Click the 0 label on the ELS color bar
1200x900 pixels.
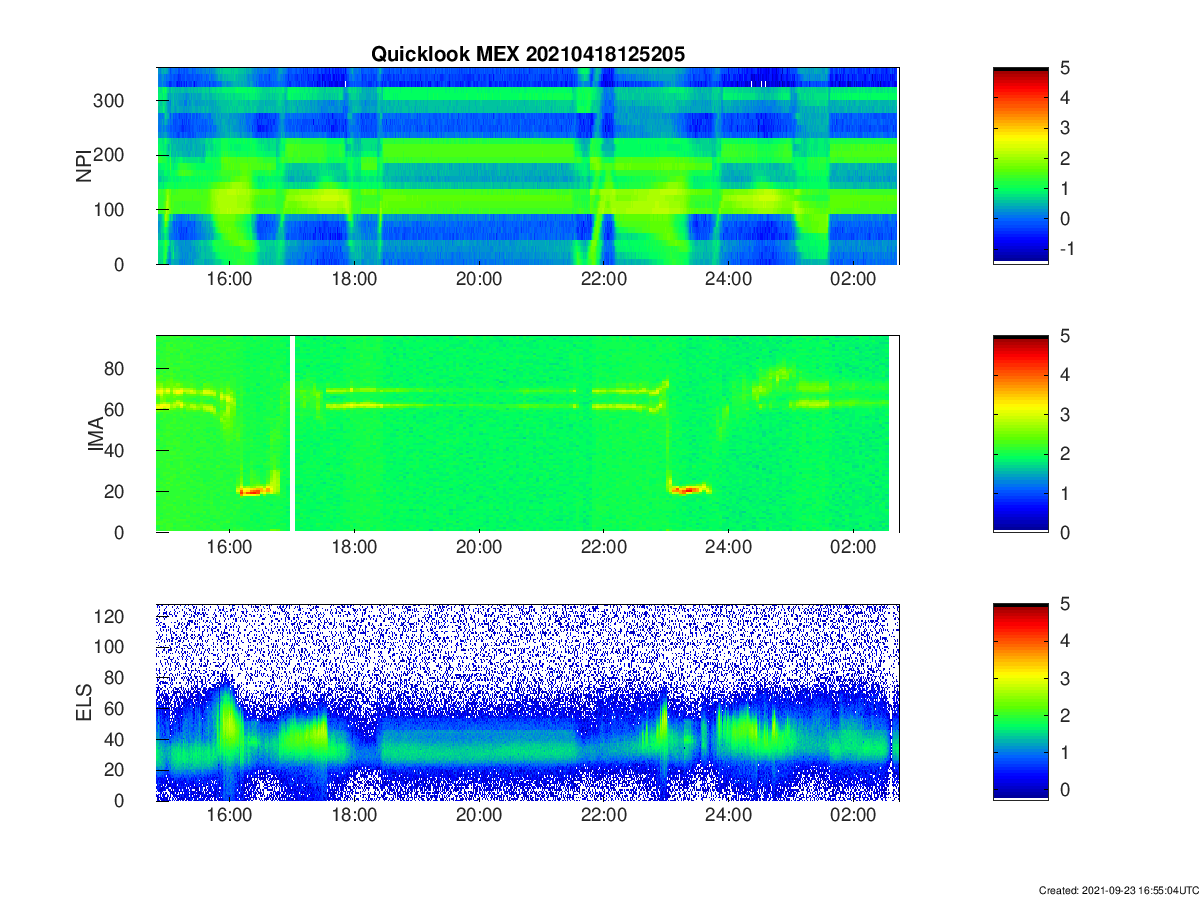pyautogui.click(x=1065, y=790)
